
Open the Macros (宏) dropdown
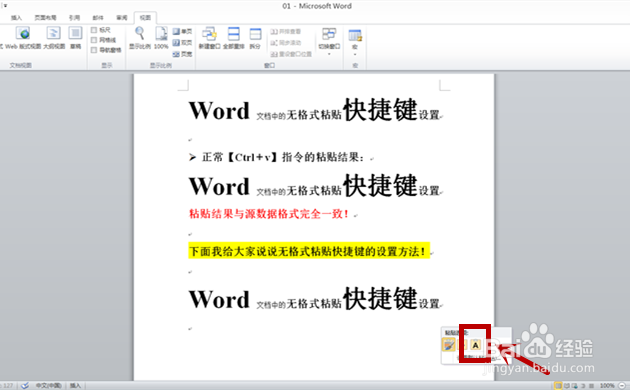pos(355,41)
